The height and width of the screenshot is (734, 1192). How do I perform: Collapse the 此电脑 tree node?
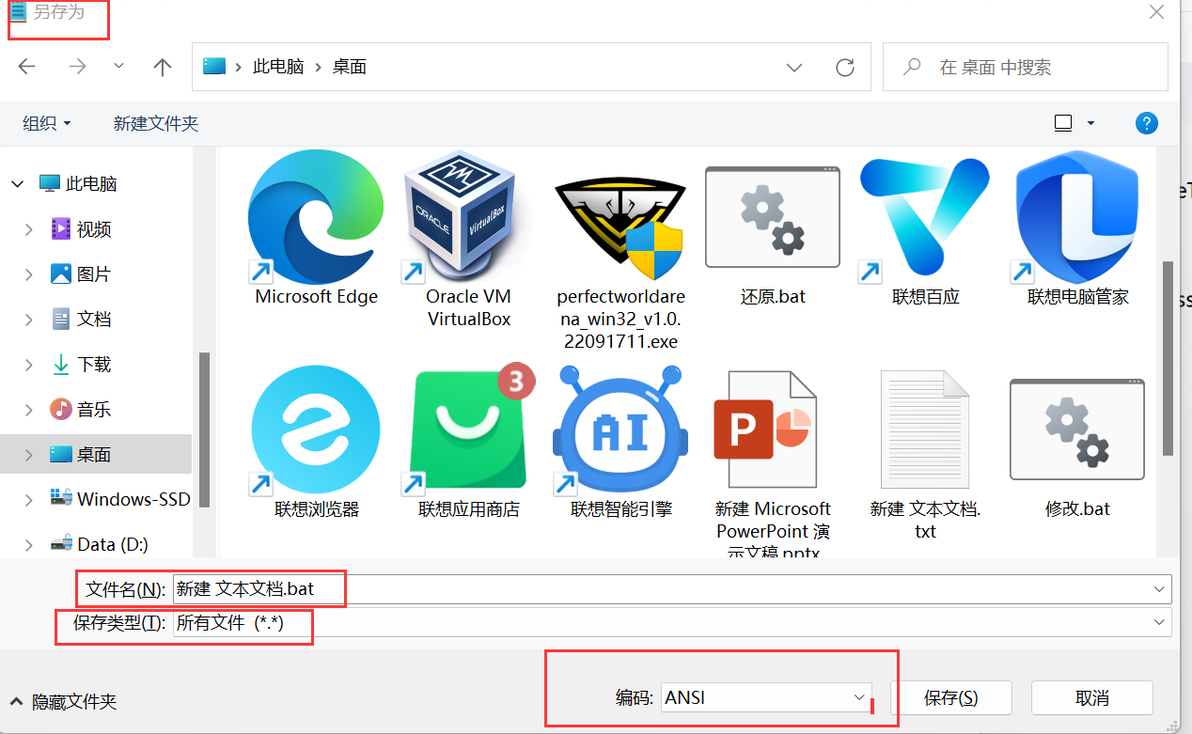[17, 184]
